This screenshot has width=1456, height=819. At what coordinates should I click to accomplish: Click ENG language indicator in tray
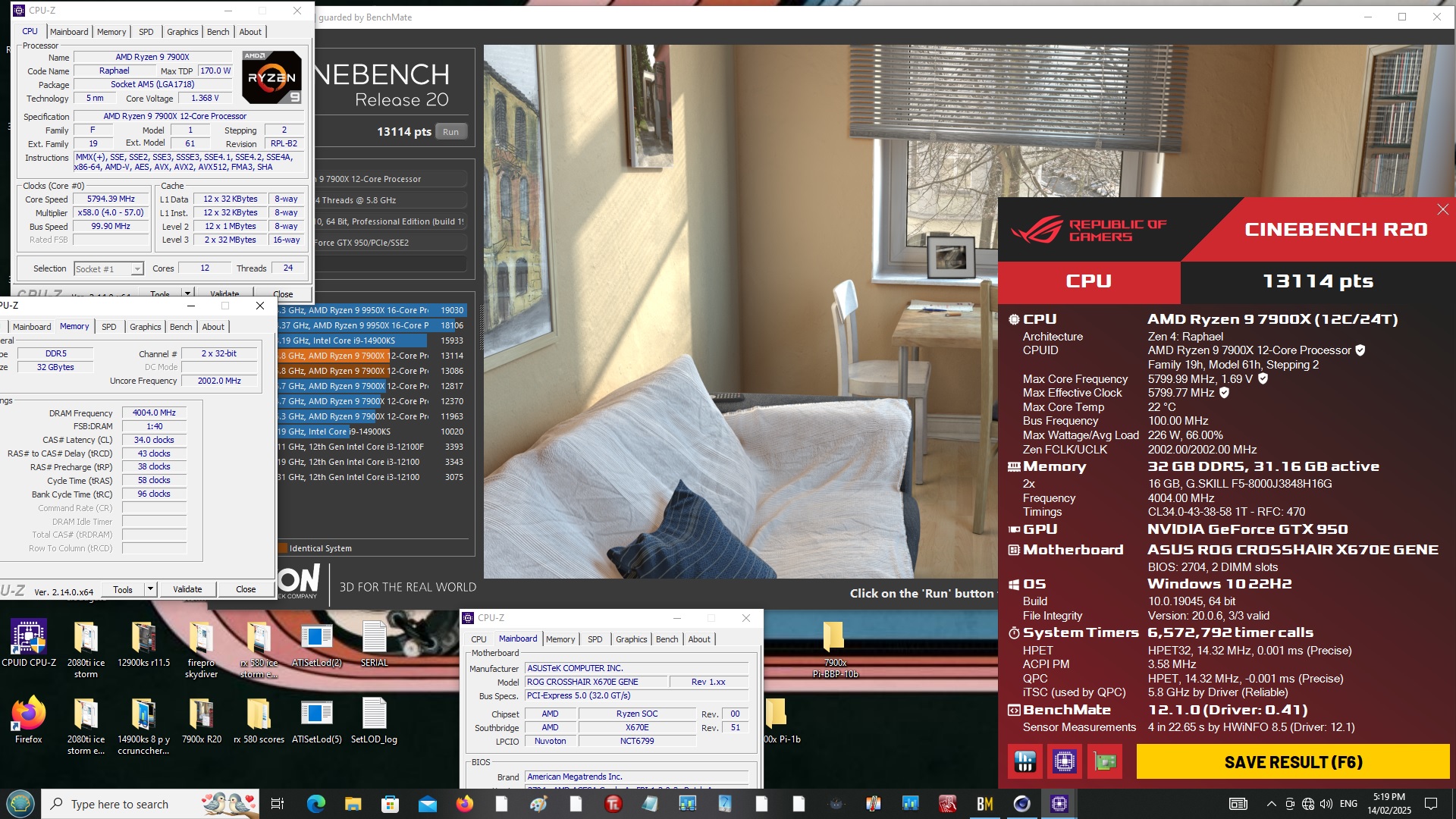pyautogui.click(x=1348, y=804)
